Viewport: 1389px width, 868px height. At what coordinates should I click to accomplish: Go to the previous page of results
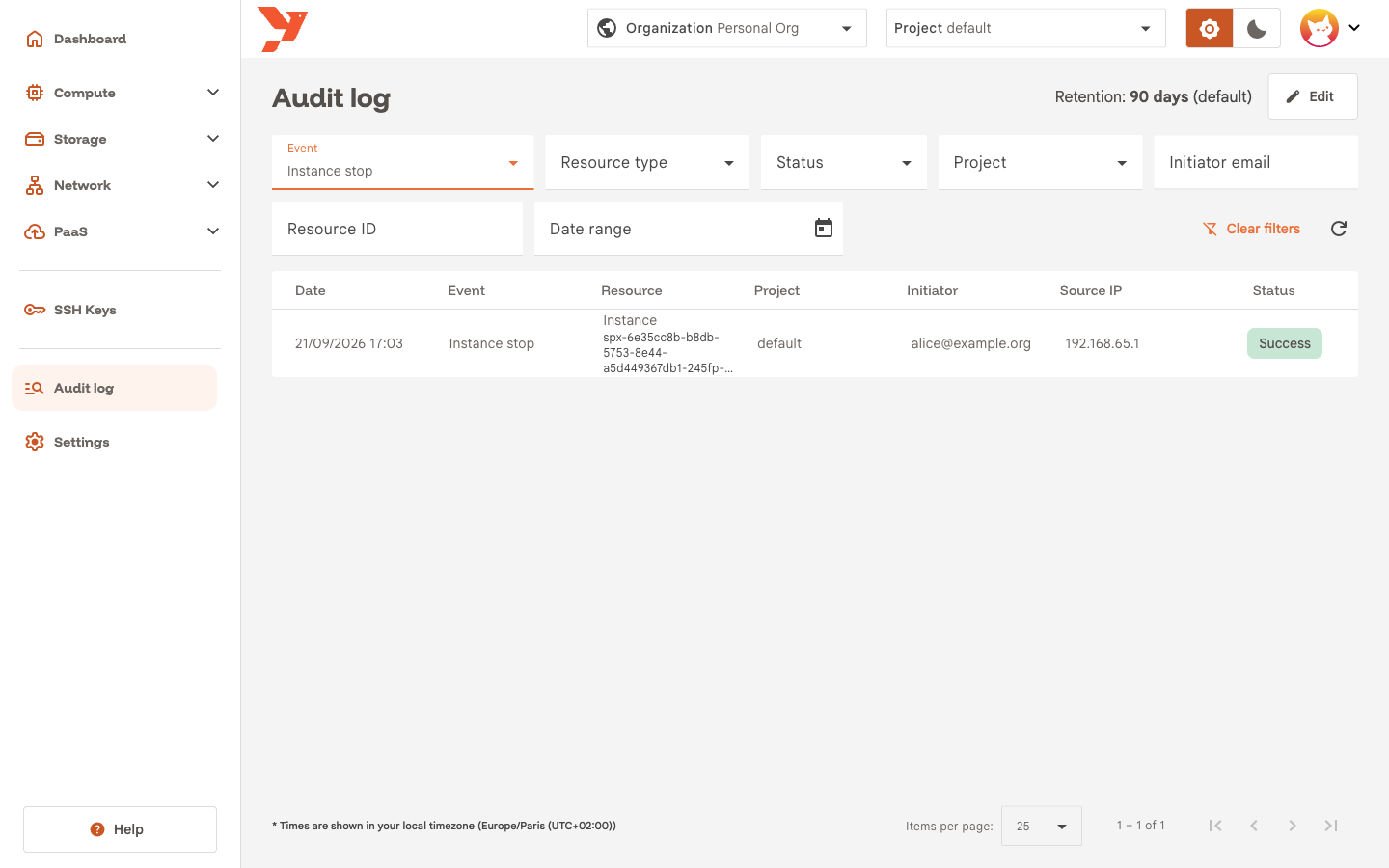pyautogui.click(x=1254, y=826)
